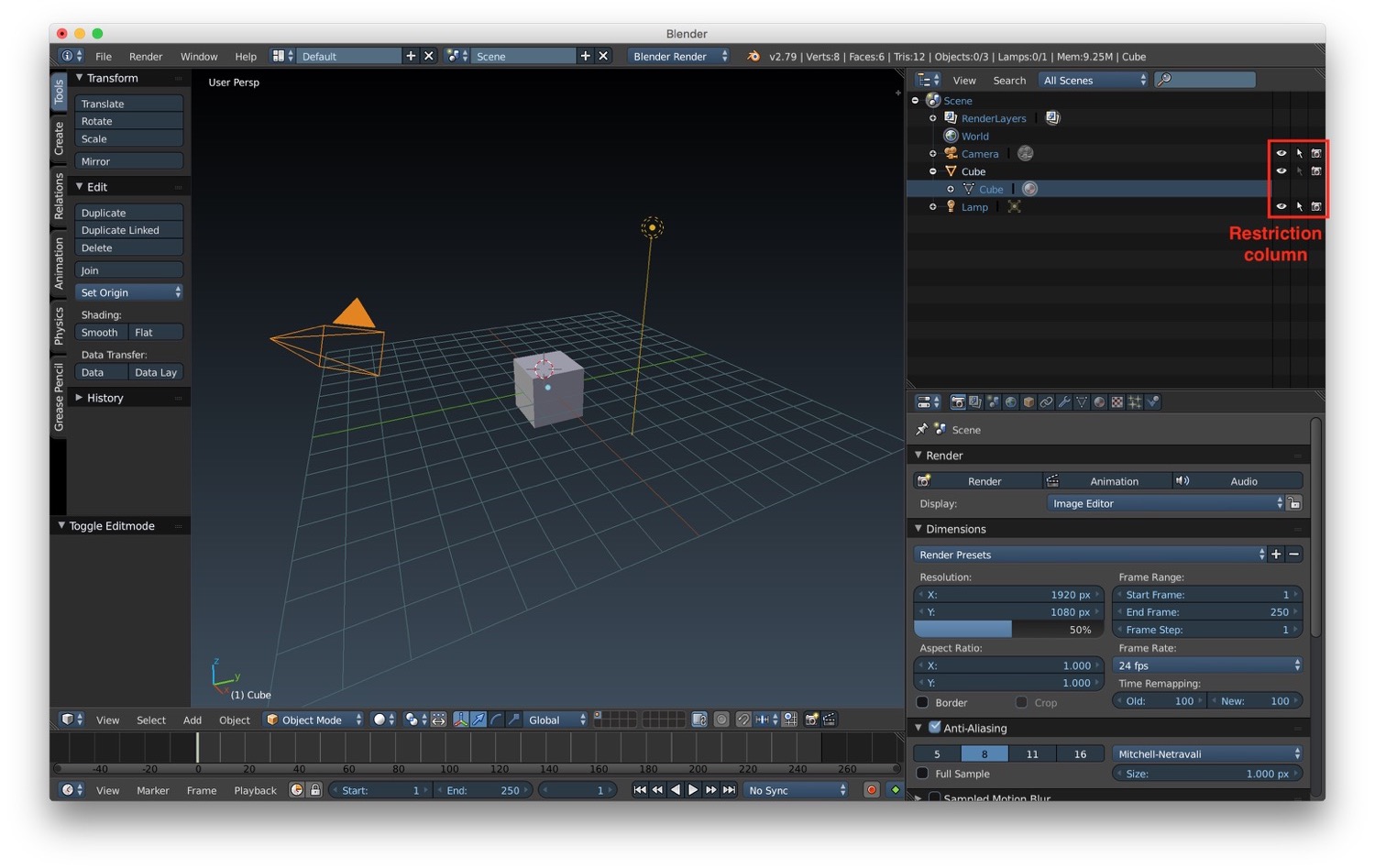Screen dimensions: 1375x868
Task: Open the timeline Marker menu
Action: (x=153, y=790)
